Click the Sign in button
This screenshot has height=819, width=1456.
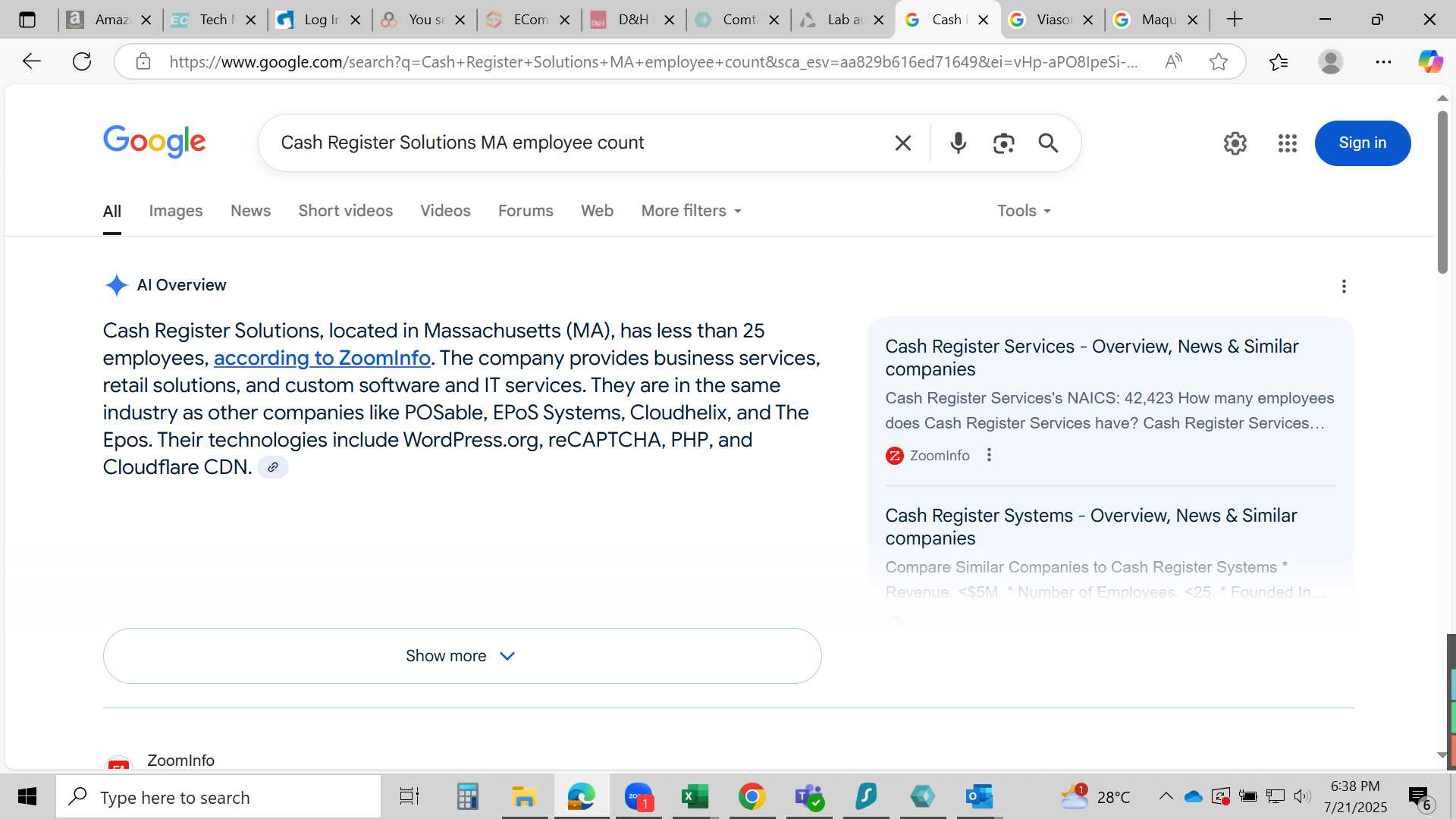1362,143
